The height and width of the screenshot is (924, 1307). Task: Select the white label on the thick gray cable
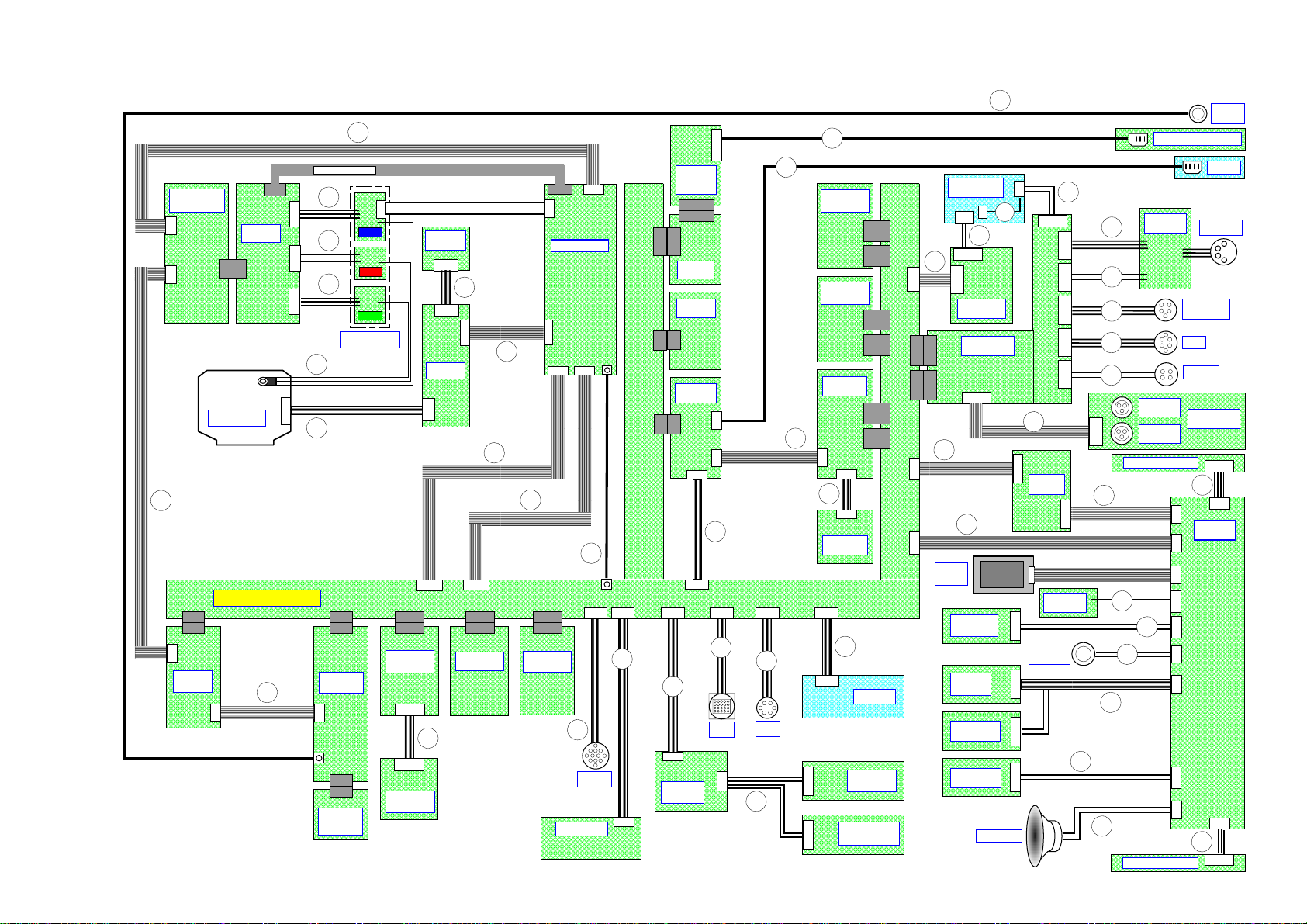(344, 170)
